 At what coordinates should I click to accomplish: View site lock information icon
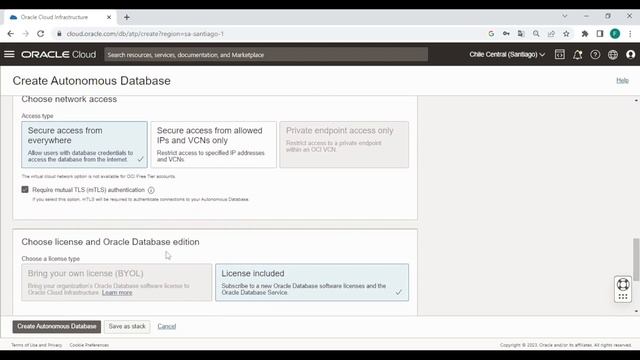coord(59,34)
